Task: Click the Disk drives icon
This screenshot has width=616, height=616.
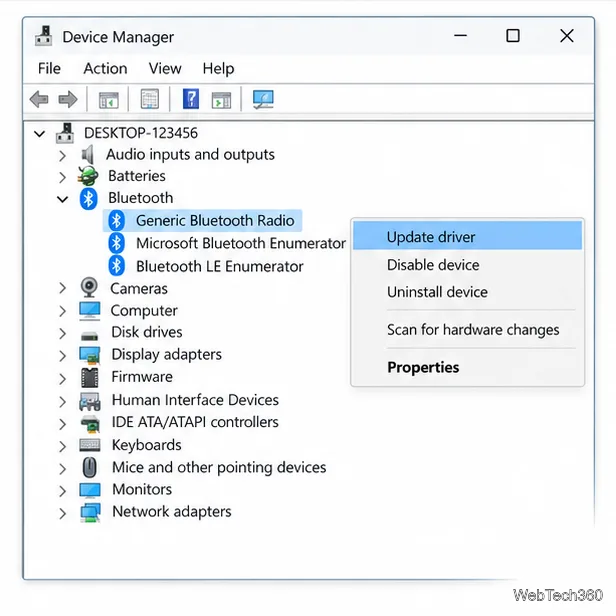Action: coord(89,336)
